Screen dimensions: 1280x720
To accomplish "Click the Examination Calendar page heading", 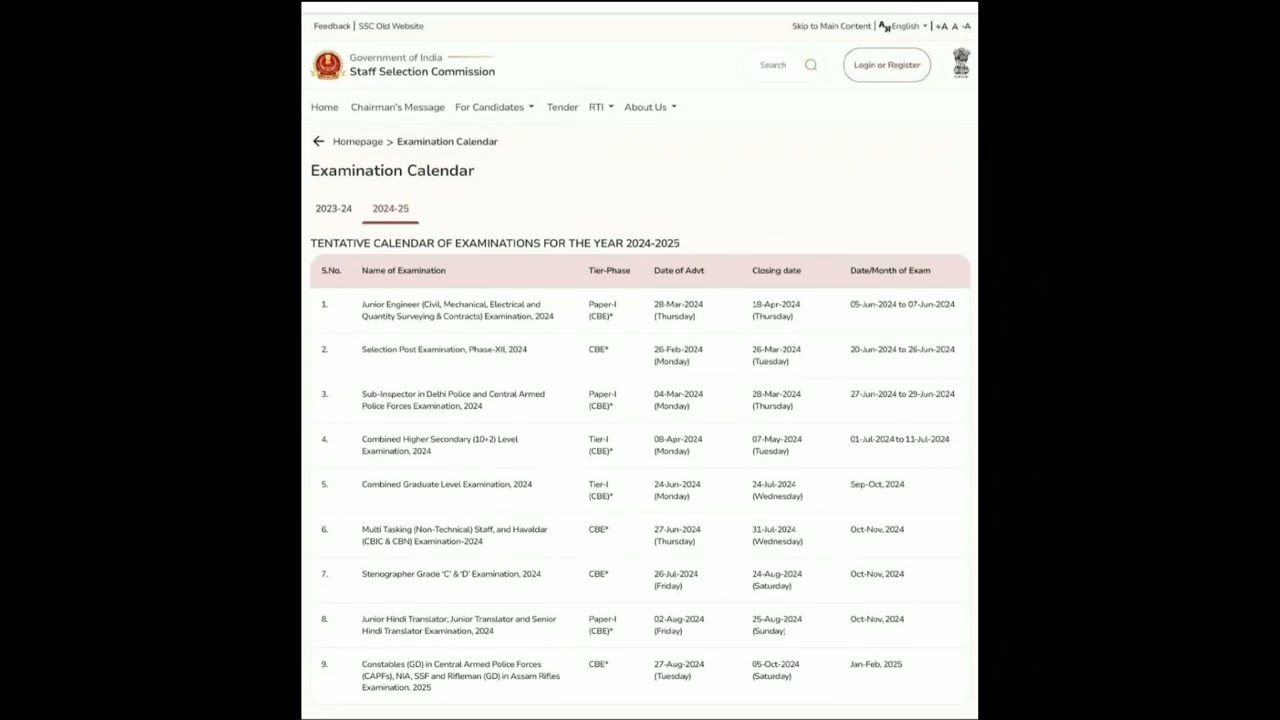I will (392, 171).
